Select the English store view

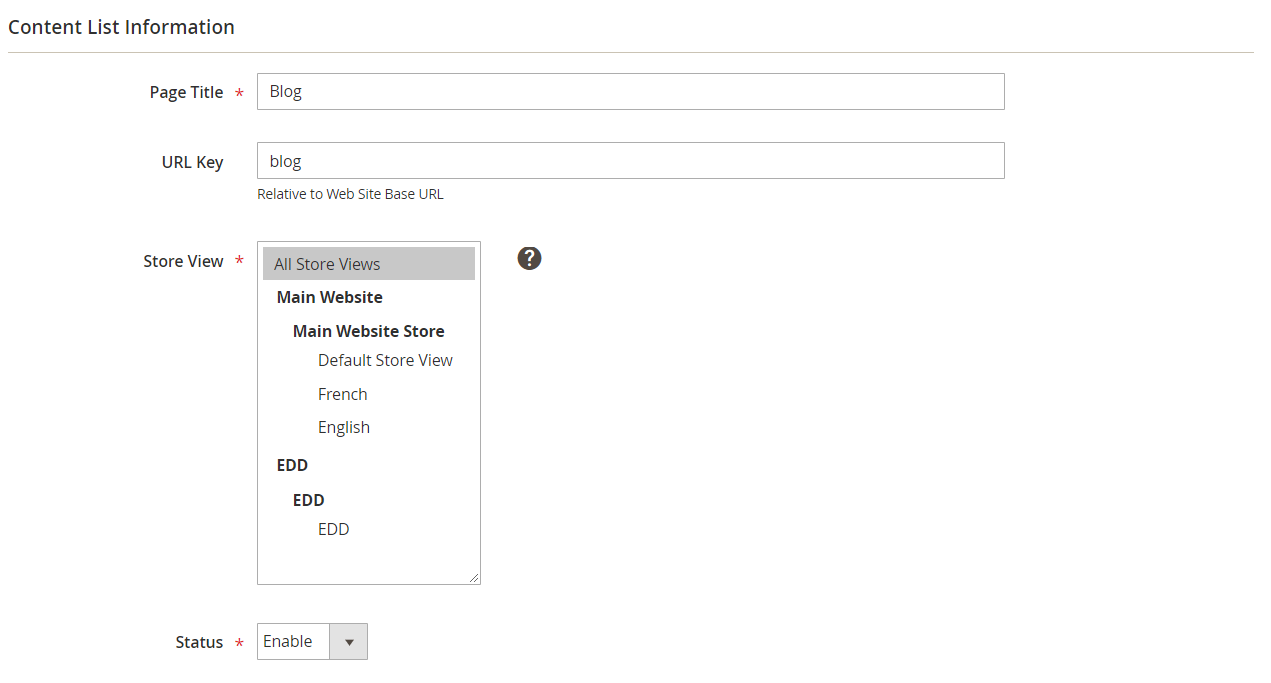coord(344,427)
